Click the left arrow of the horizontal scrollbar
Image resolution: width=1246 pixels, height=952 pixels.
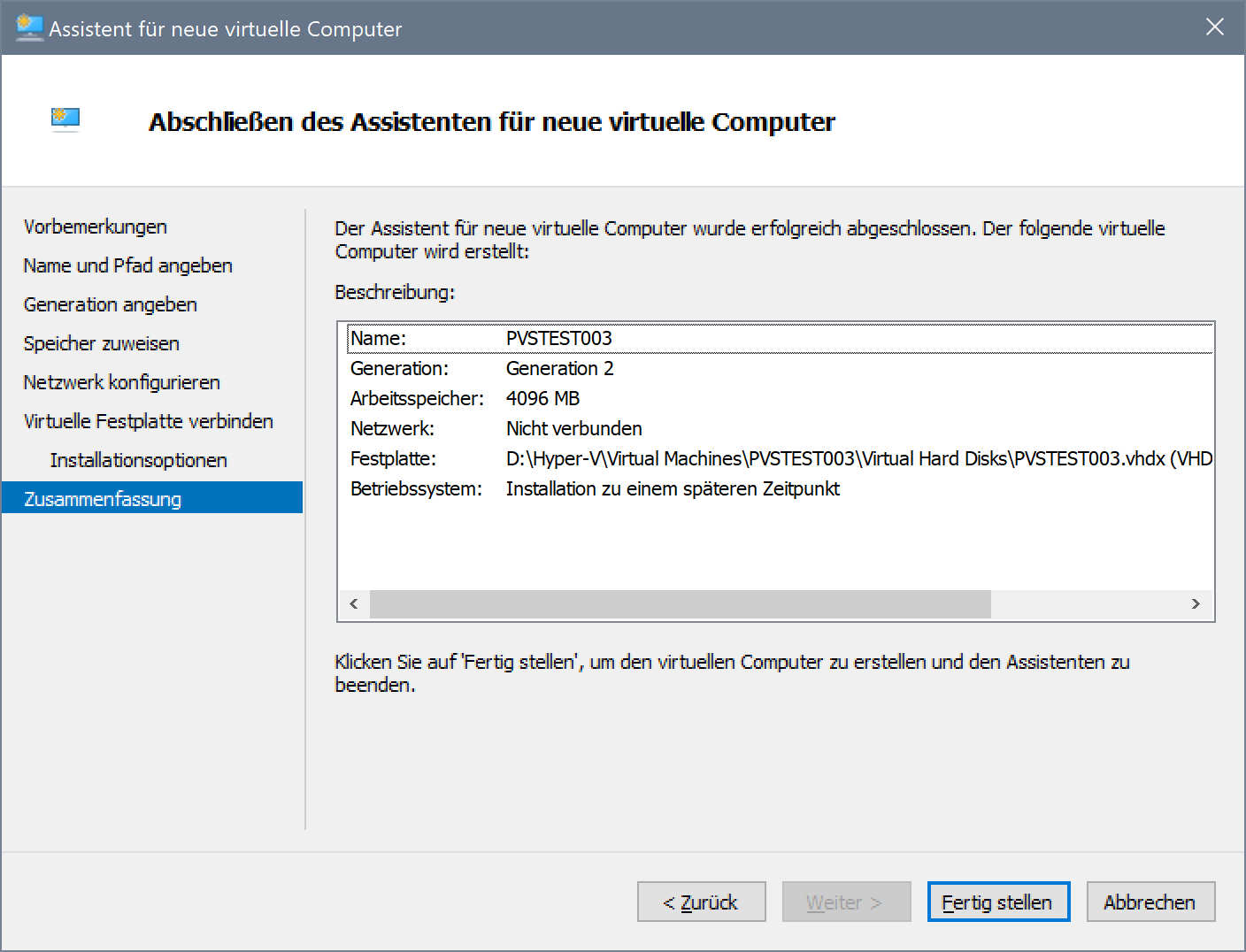pos(354,604)
